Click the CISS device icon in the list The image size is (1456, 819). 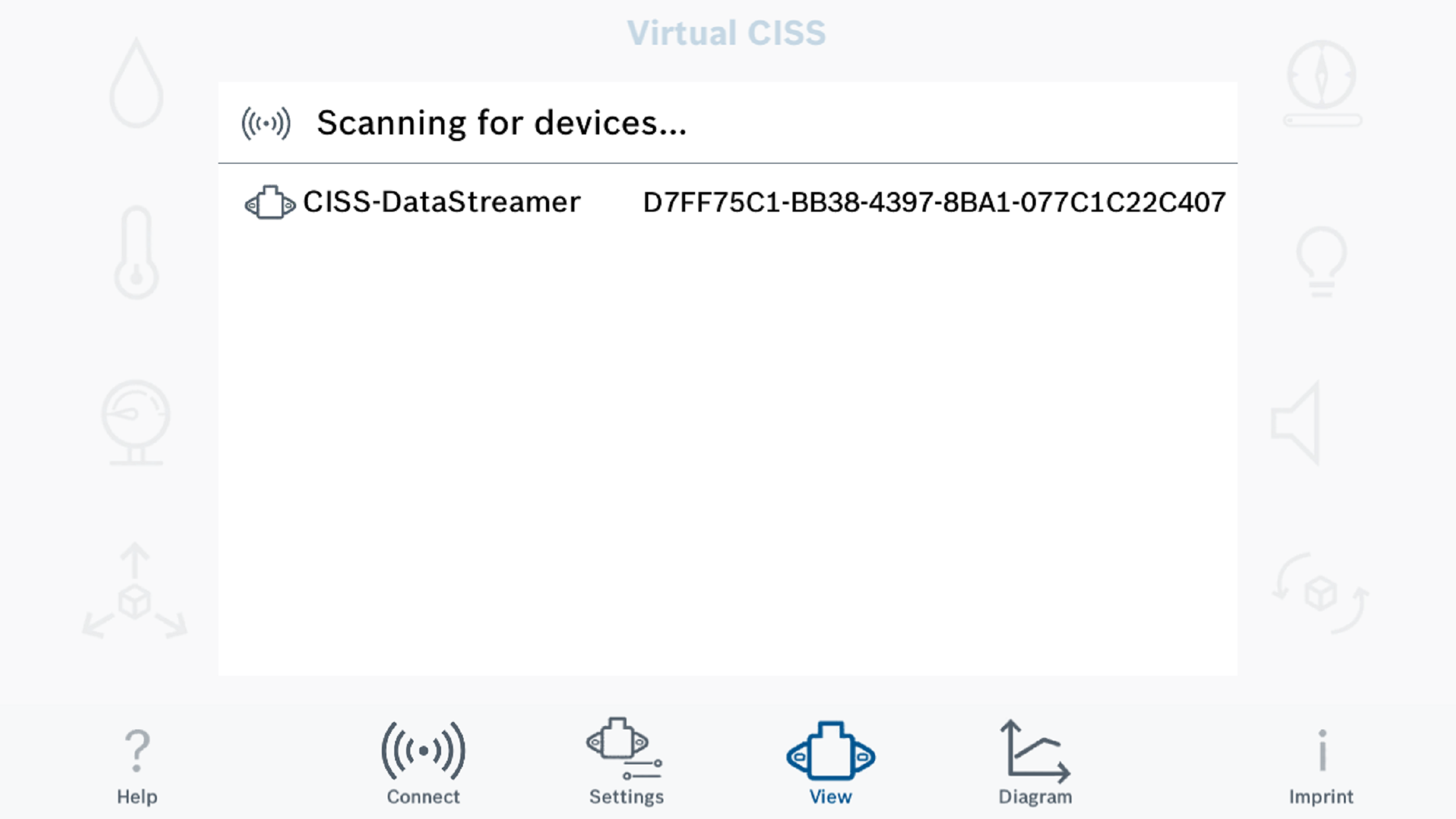(268, 202)
